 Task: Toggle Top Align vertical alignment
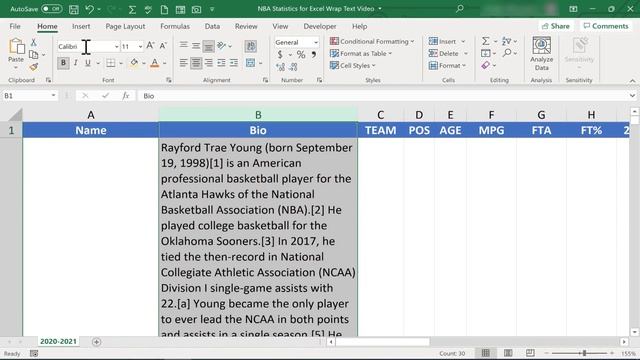184,46
